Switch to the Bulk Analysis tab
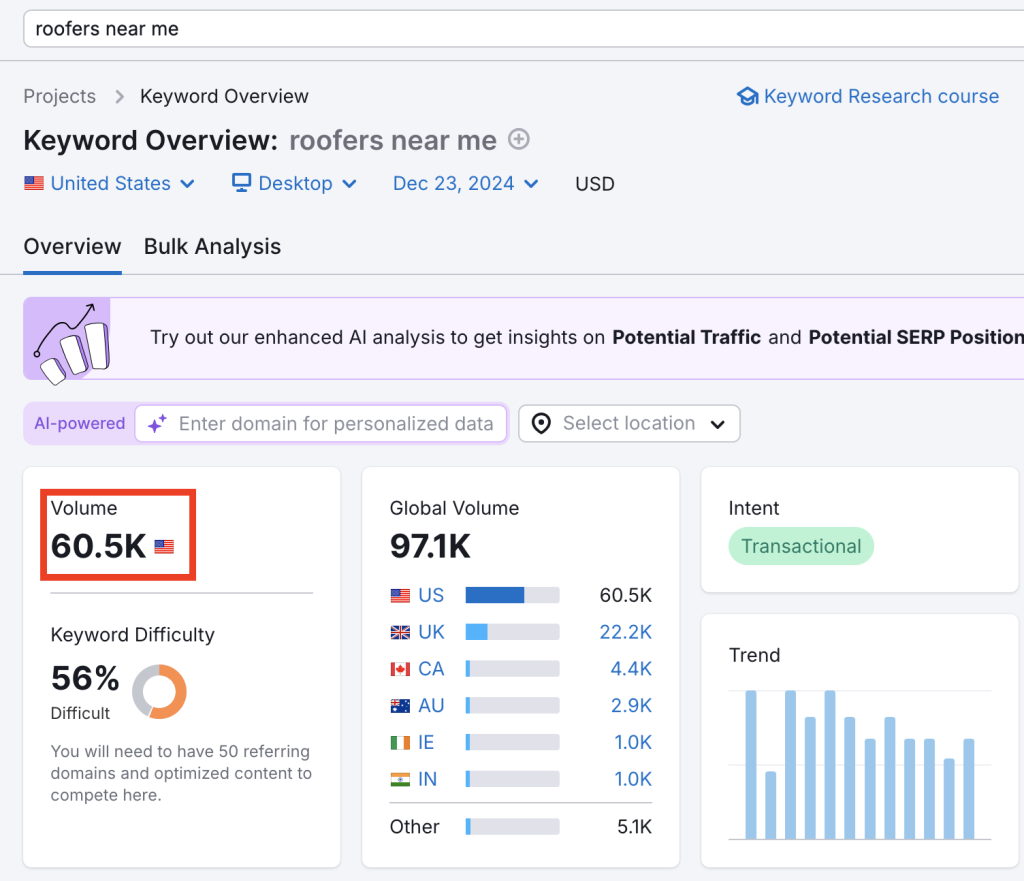Image resolution: width=1024 pixels, height=881 pixels. pyautogui.click(x=212, y=246)
